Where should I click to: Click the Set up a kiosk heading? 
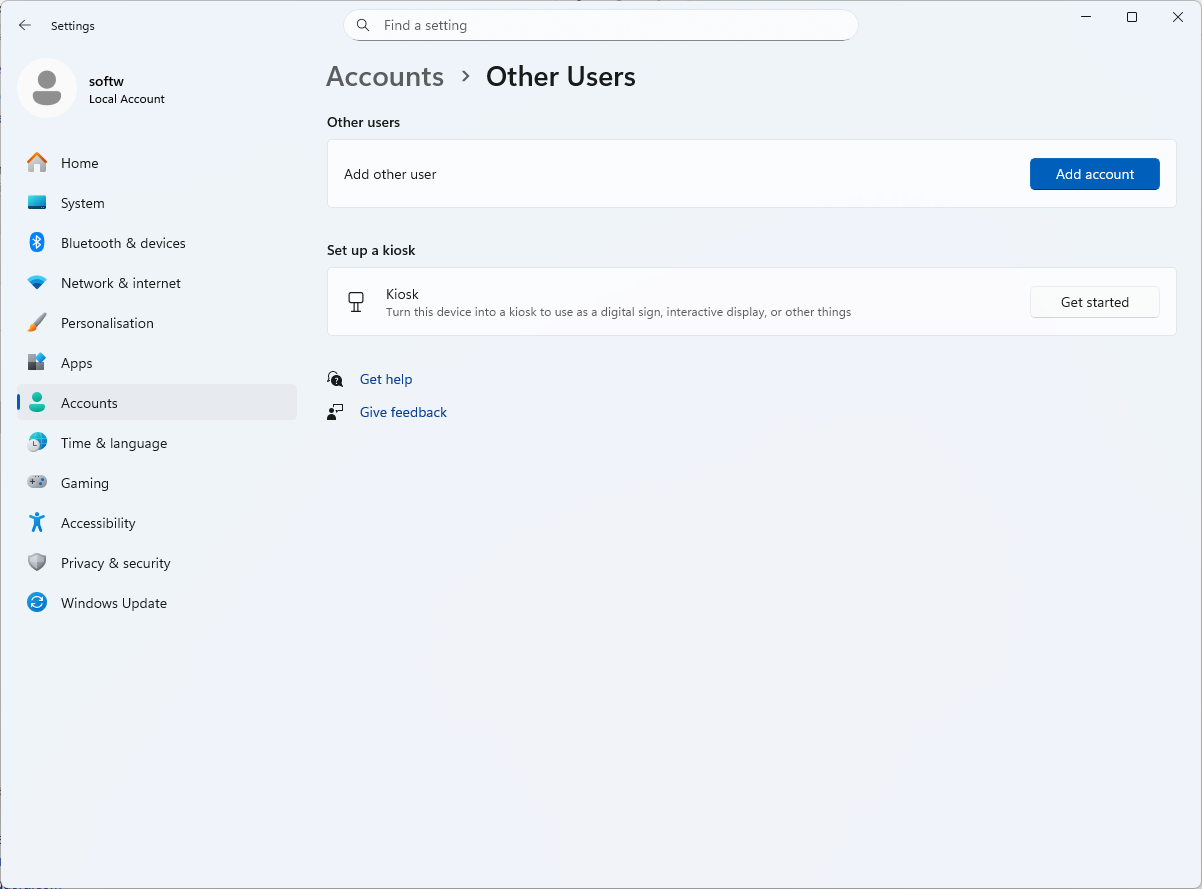(x=371, y=250)
